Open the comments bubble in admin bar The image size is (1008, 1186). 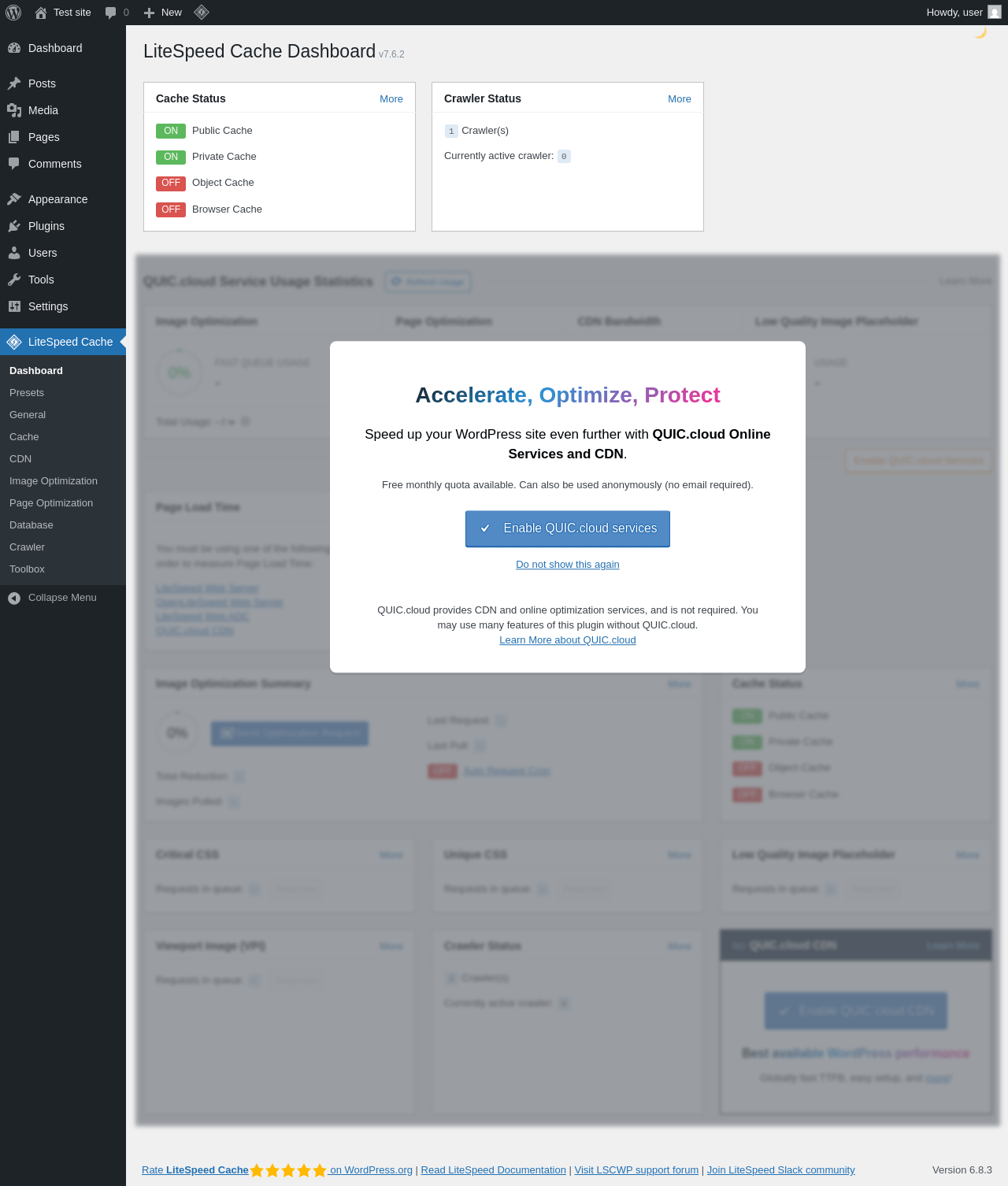(111, 13)
